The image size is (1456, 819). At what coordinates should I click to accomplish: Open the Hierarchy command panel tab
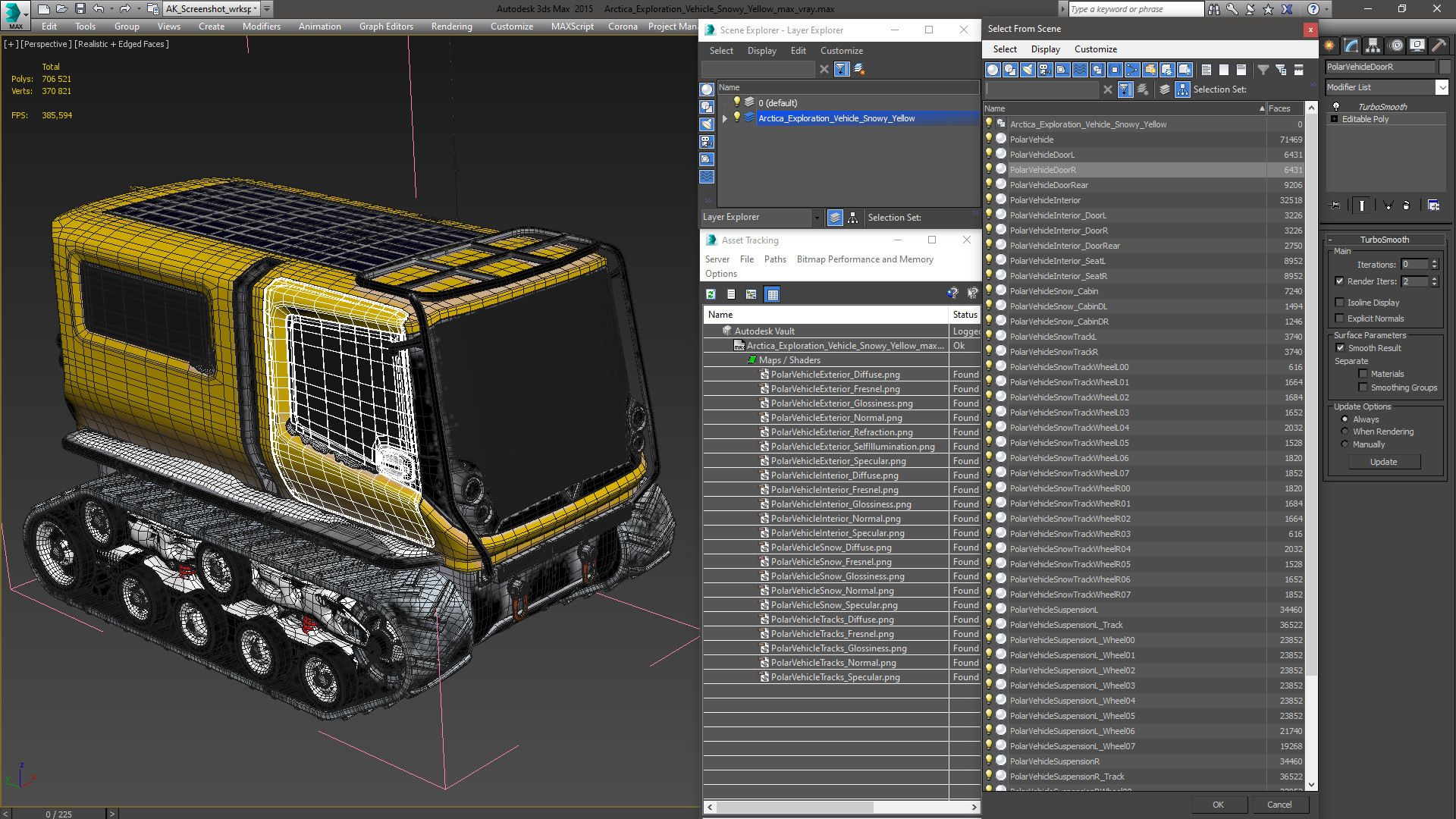[x=1373, y=45]
